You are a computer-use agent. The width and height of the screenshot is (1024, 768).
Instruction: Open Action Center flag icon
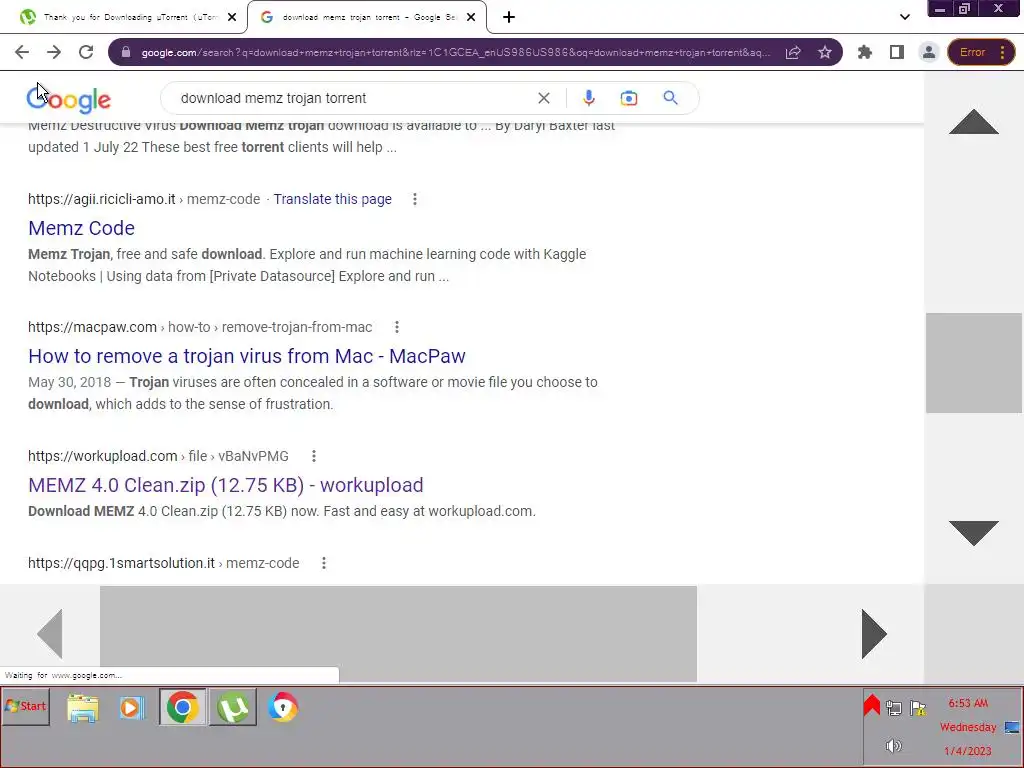click(x=918, y=708)
